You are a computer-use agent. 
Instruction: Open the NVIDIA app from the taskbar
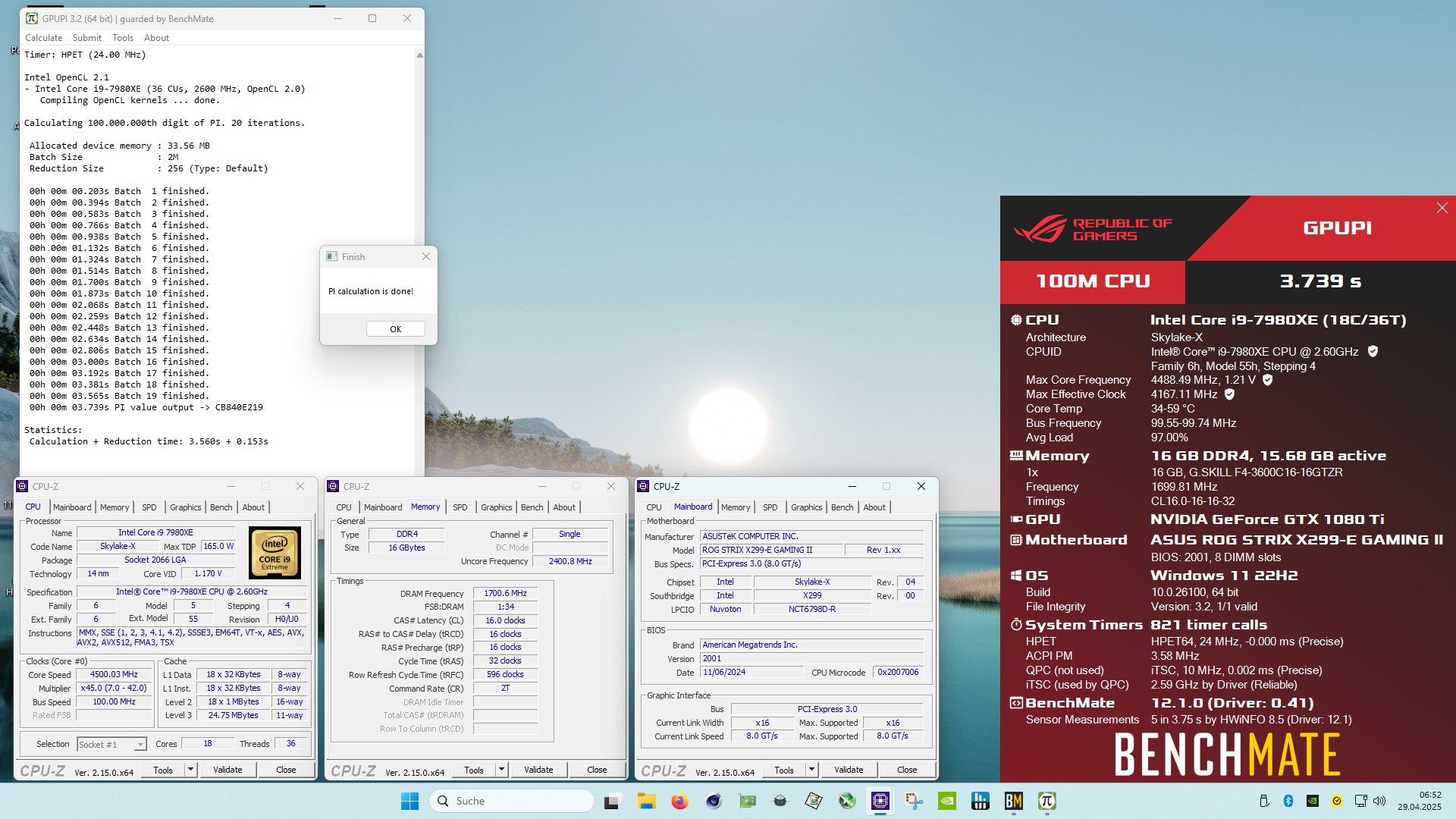click(x=947, y=801)
